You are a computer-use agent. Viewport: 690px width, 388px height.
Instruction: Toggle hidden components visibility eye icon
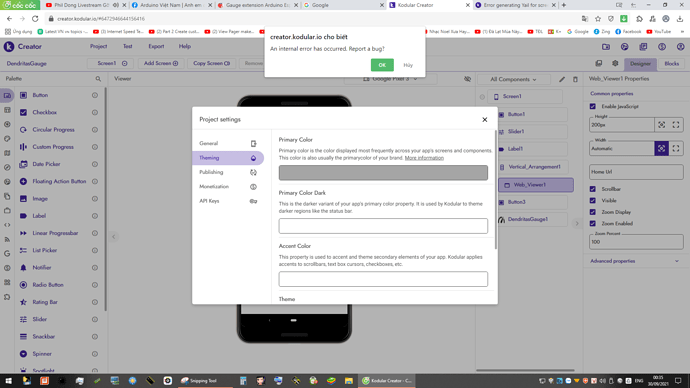pyautogui.click(x=467, y=79)
